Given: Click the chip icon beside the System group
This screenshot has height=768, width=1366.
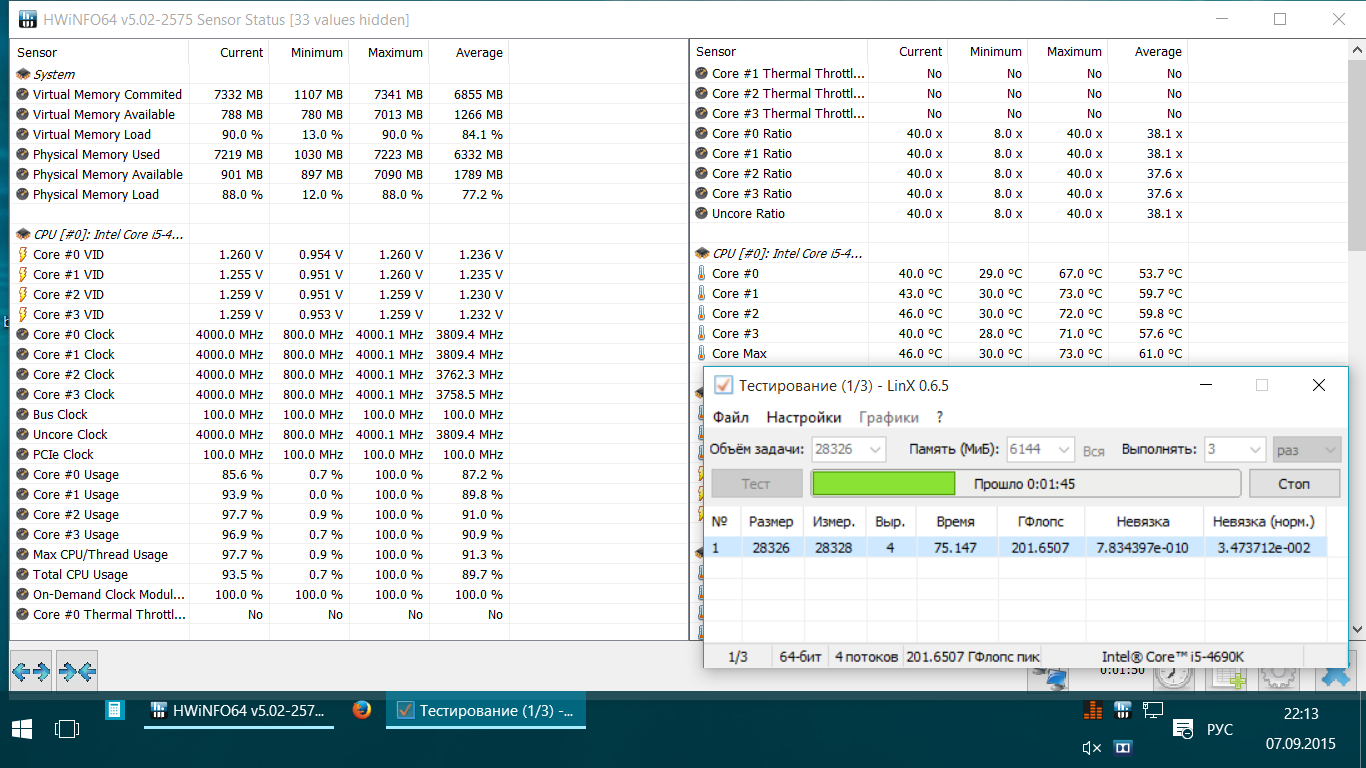Looking at the screenshot, I should (x=23, y=74).
